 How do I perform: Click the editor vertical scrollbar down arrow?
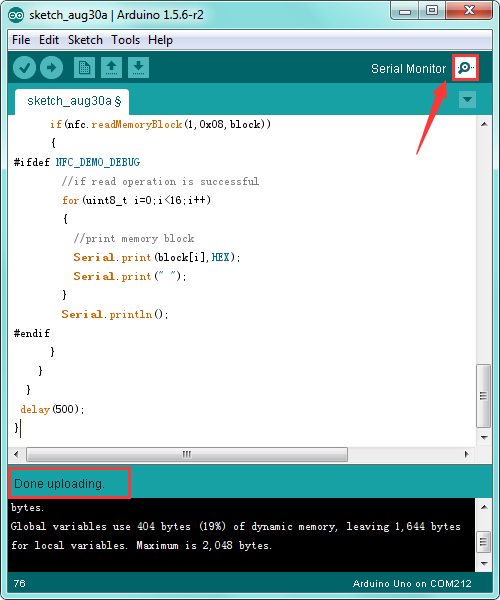pyautogui.click(x=484, y=437)
